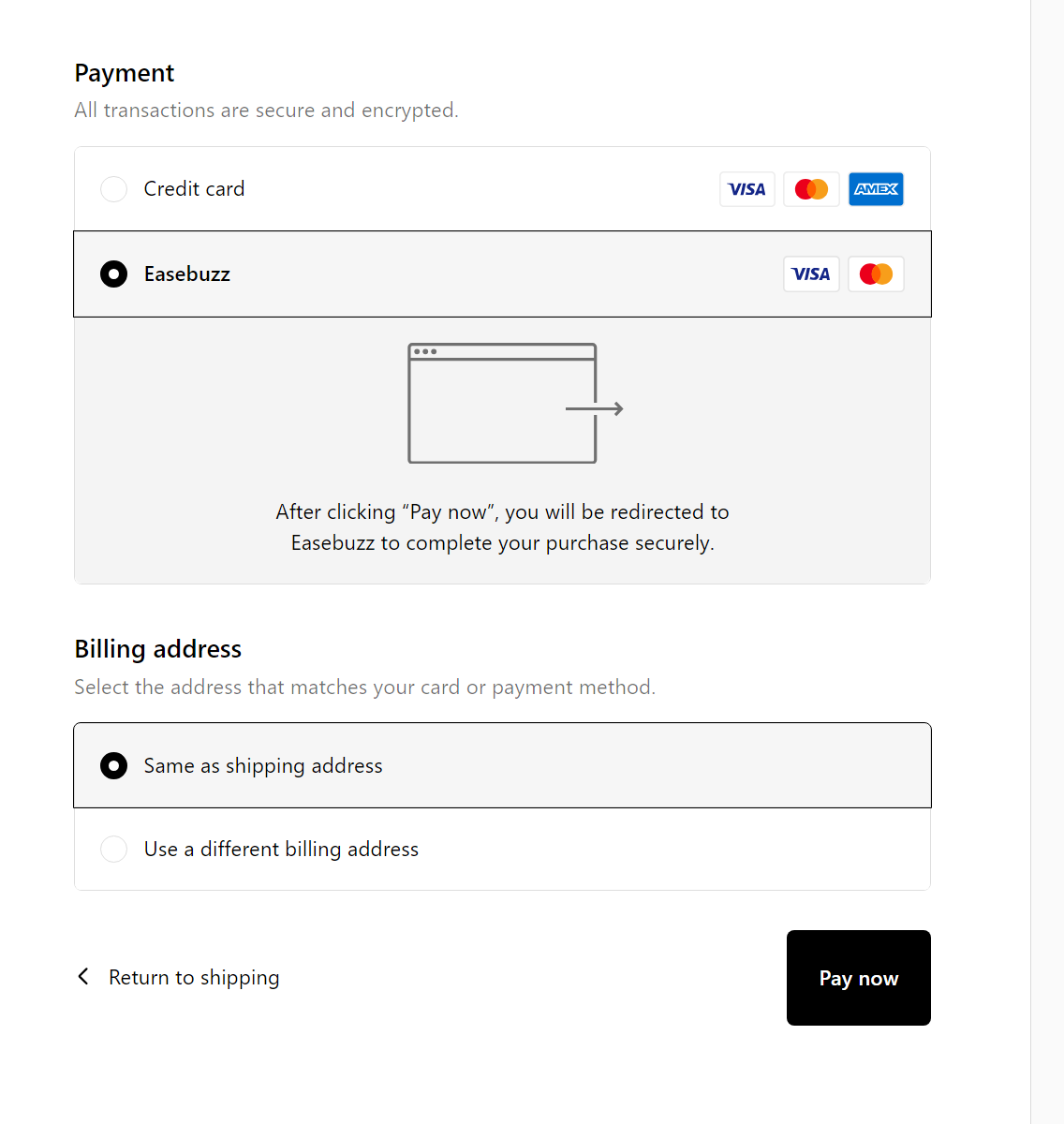Click the Easebuzz redirect message text

tap(502, 527)
